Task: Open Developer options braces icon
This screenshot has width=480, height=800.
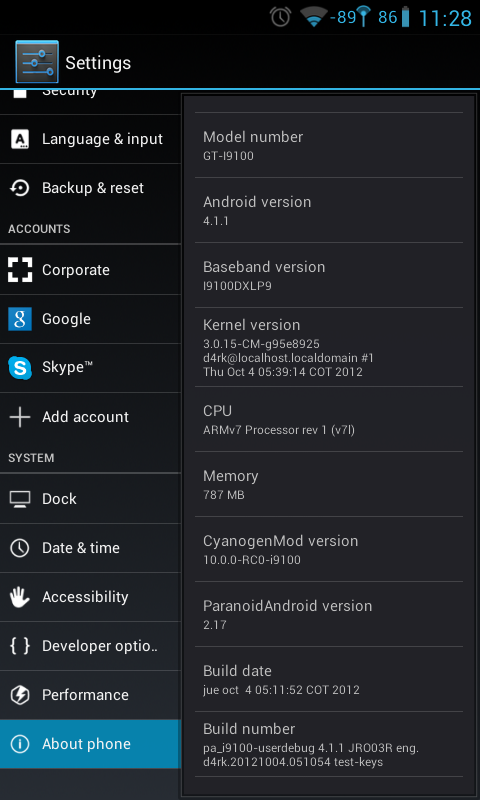Action: (x=20, y=646)
